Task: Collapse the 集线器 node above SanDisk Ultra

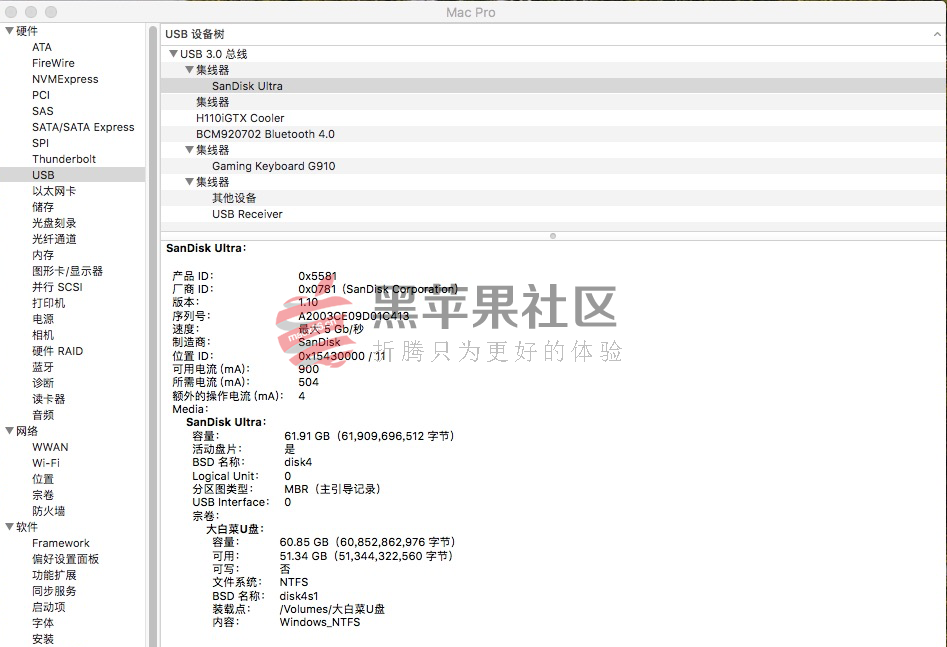Action: point(189,70)
